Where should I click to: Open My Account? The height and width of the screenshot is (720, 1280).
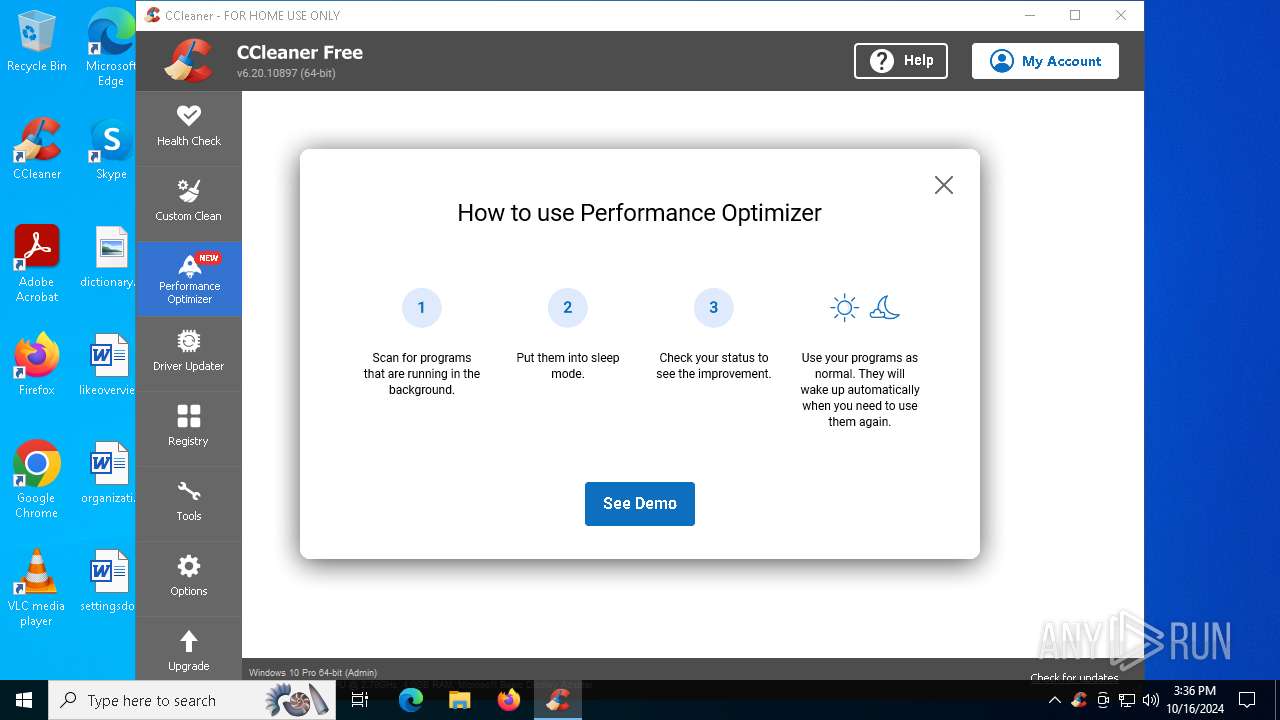1045,61
